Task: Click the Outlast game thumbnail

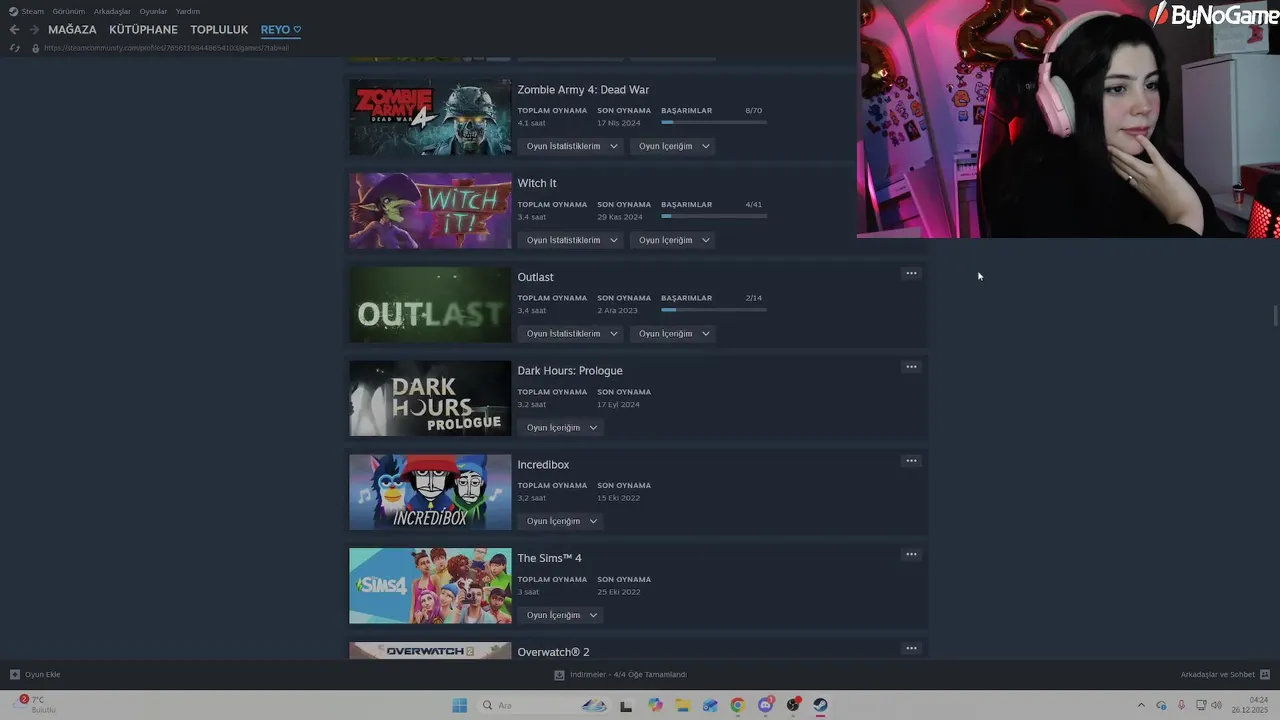Action: tap(430, 305)
